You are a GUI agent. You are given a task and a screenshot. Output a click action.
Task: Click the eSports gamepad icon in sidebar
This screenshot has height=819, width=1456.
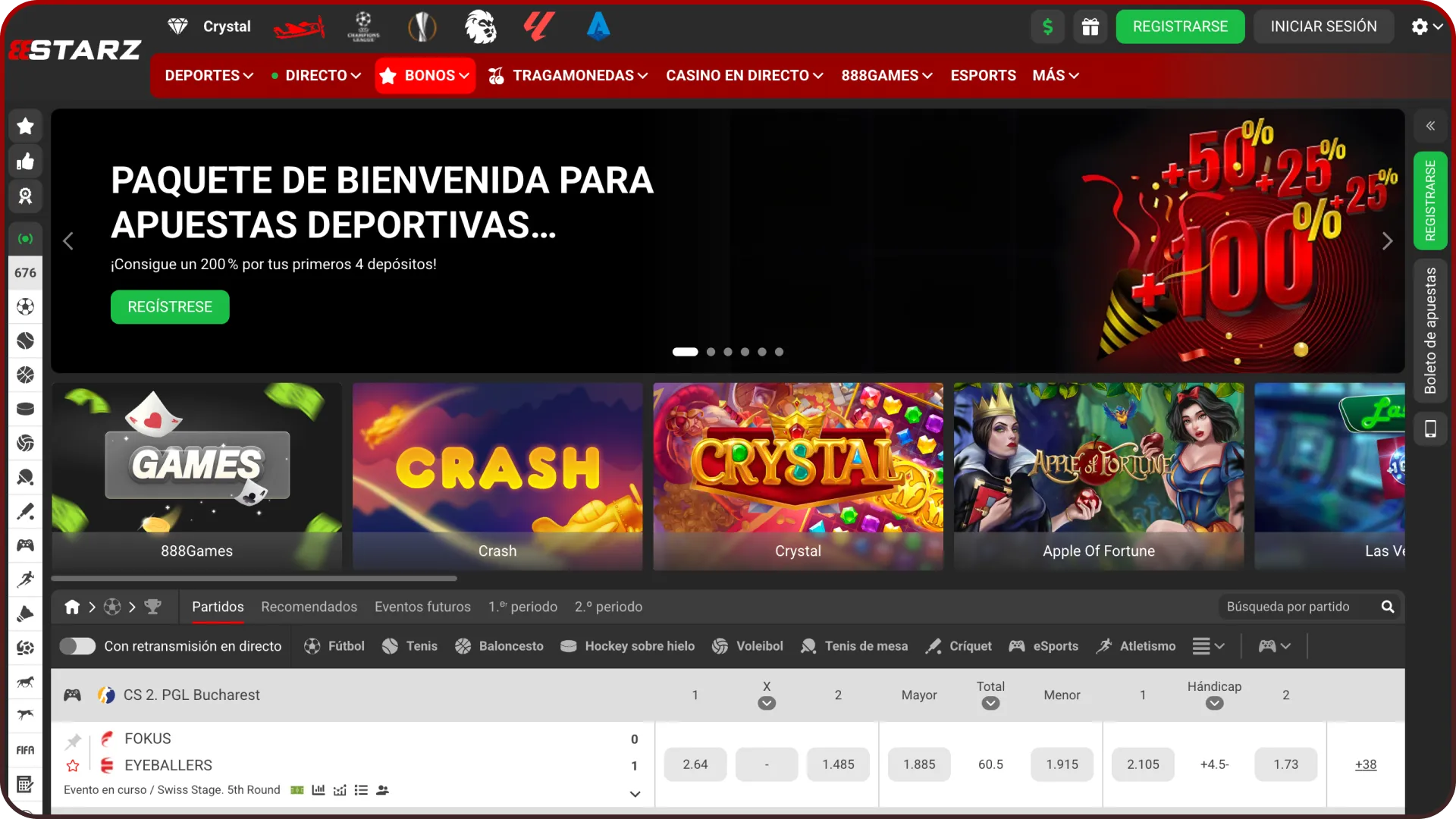(x=25, y=545)
